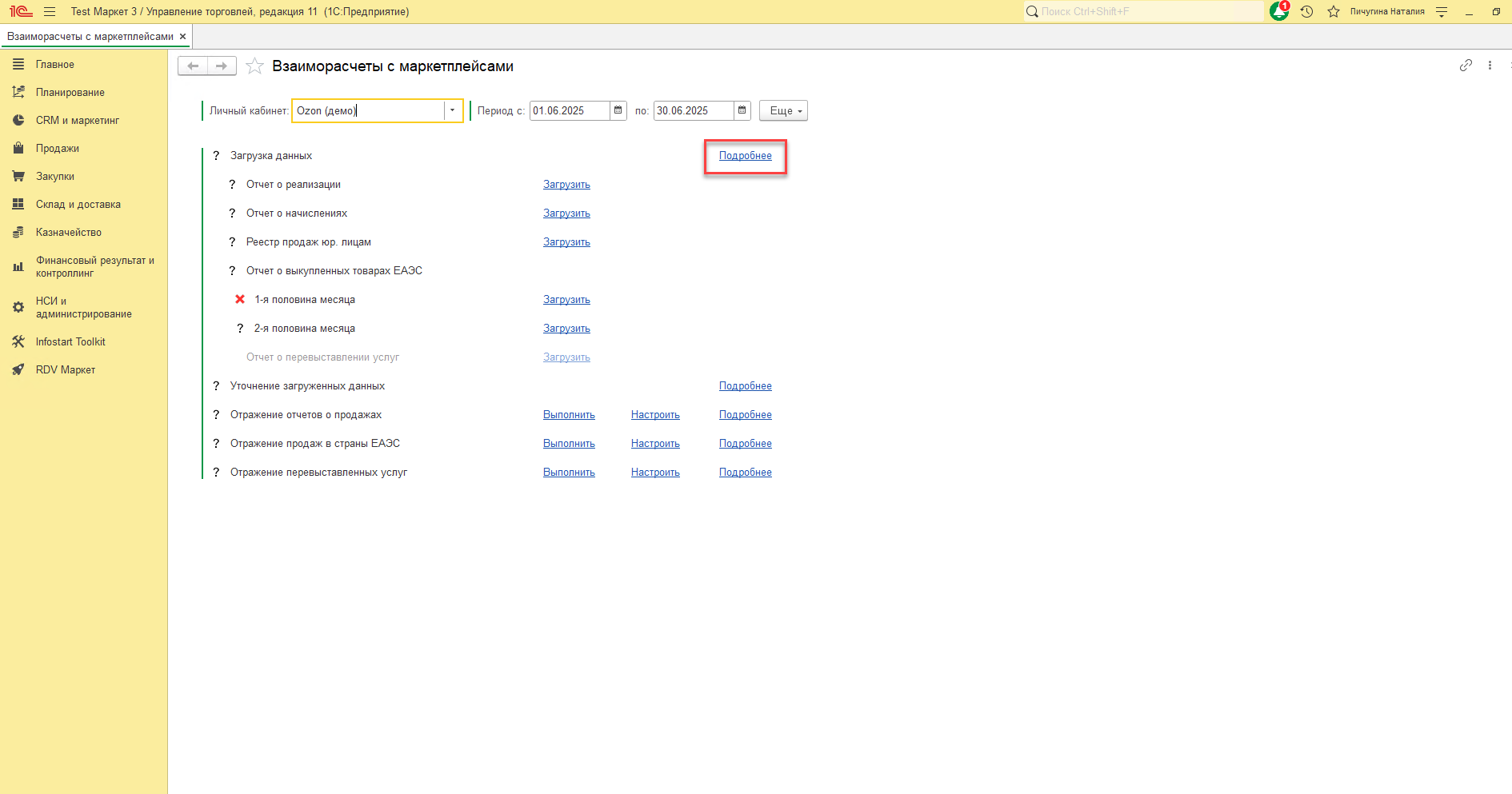Open the history clock icon
Viewport: 1512px width, 794px height.
point(1306,11)
